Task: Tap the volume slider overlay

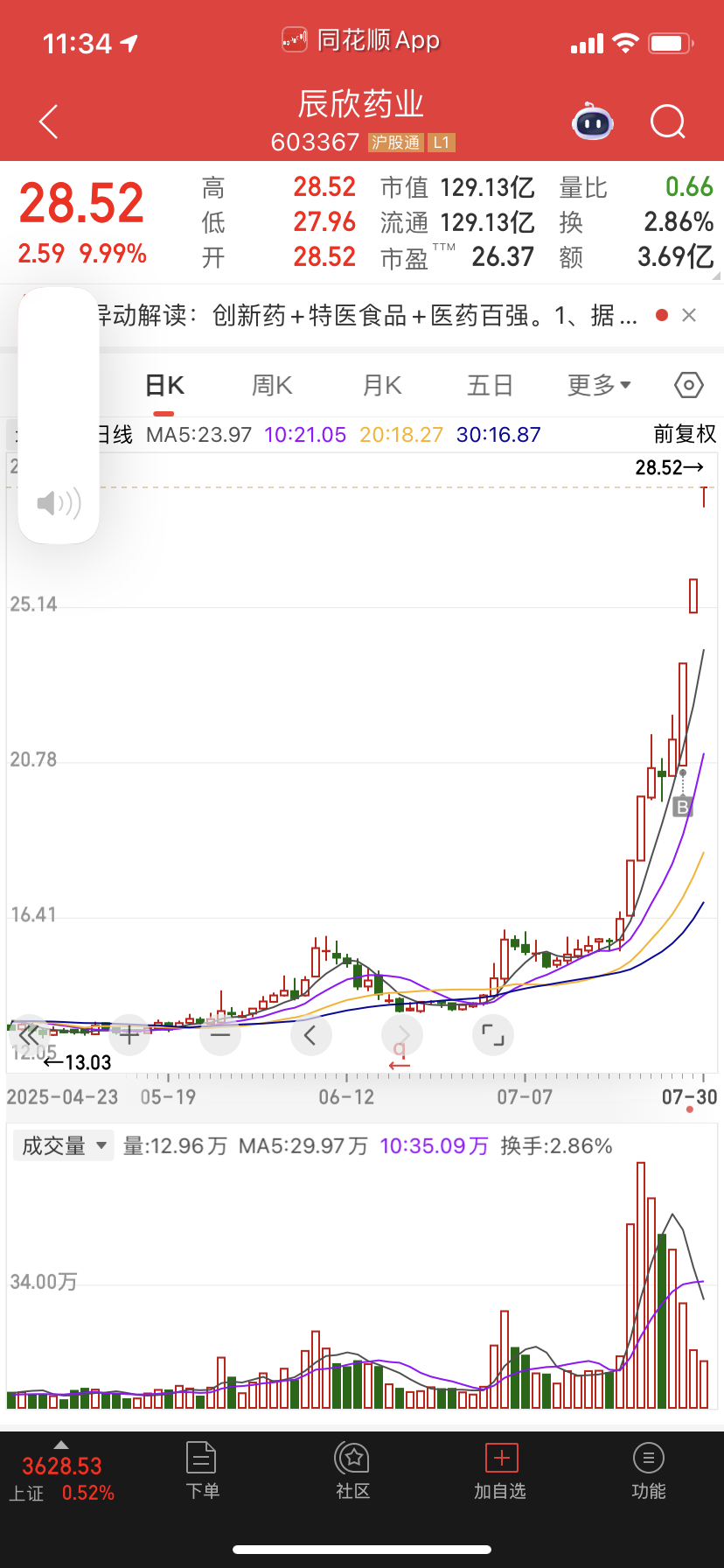Action: click(59, 416)
